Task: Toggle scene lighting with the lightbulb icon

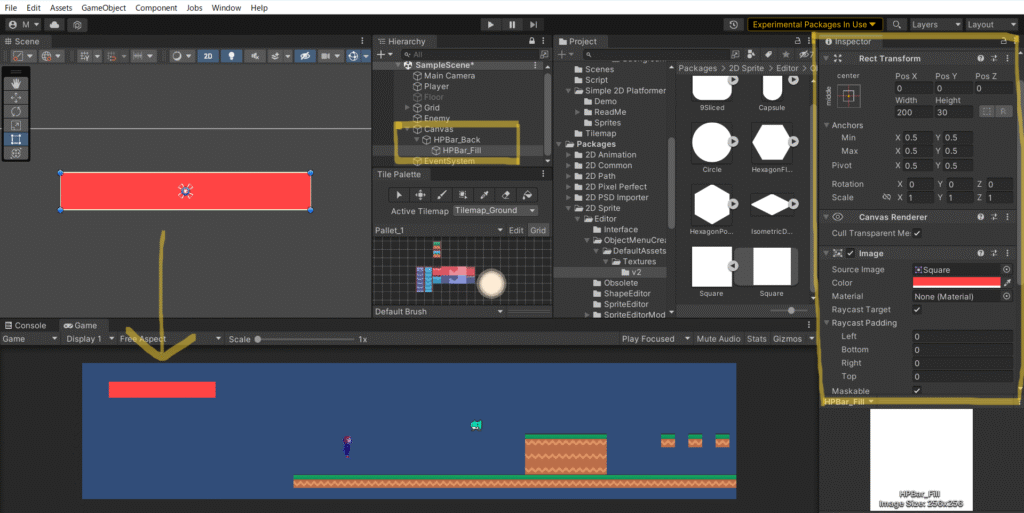Action: 231,56
